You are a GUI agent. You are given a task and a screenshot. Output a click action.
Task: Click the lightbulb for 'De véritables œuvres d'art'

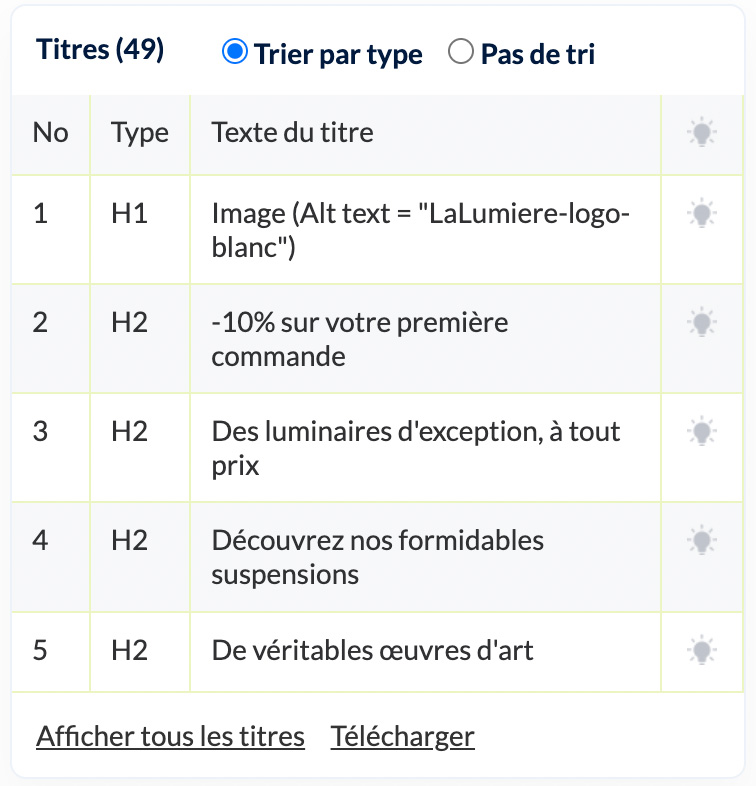(x=701, y=650)
